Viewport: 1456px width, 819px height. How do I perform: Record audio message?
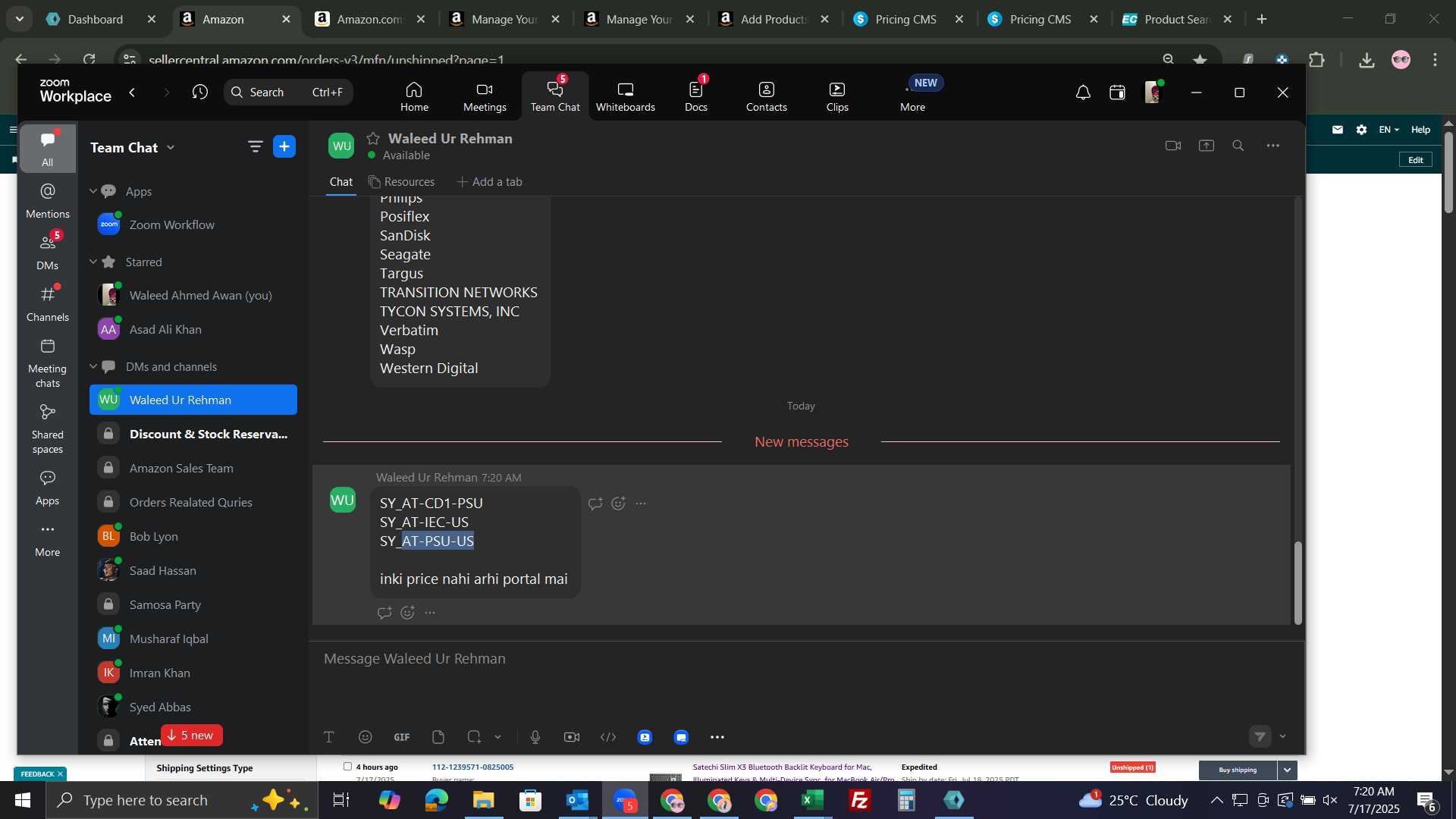click(x=535, y=736)
